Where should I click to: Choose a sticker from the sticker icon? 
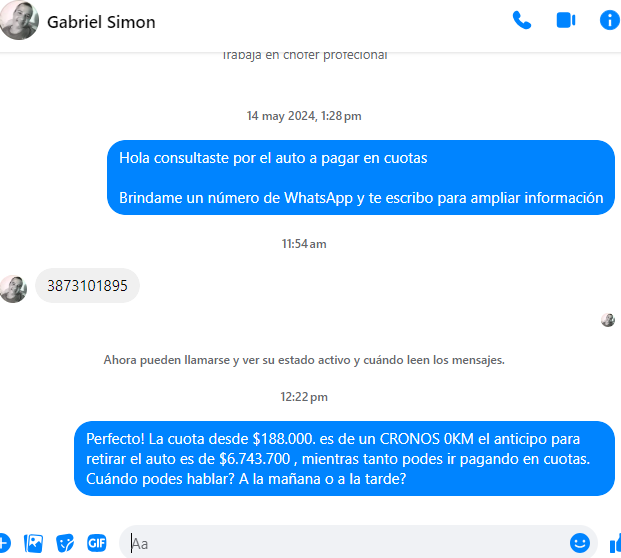[65, 543]
